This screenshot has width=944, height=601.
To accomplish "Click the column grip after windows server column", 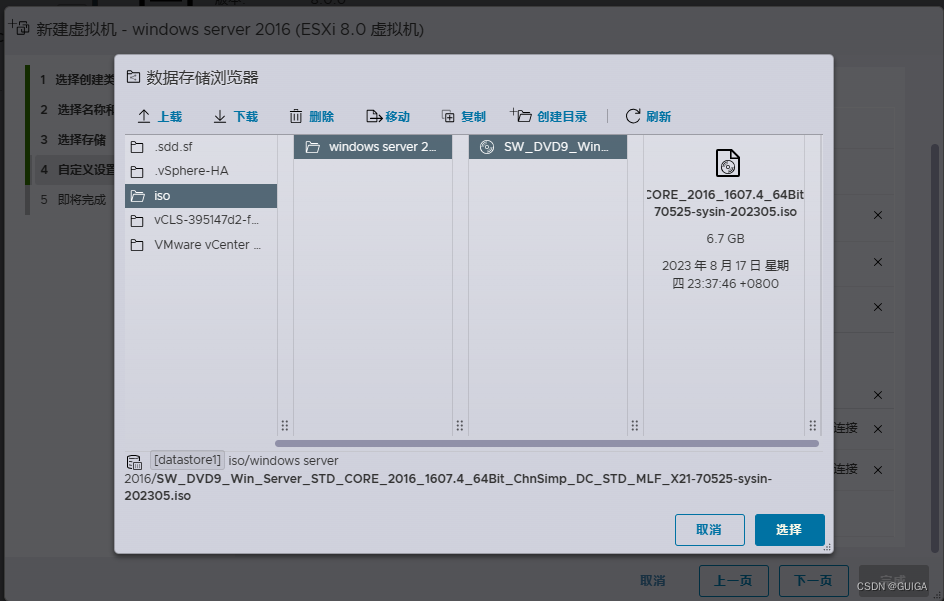I will [459, 426].
